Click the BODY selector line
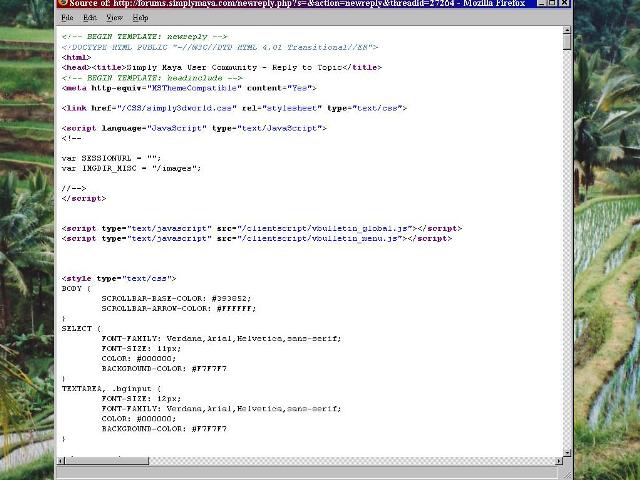 76,289
